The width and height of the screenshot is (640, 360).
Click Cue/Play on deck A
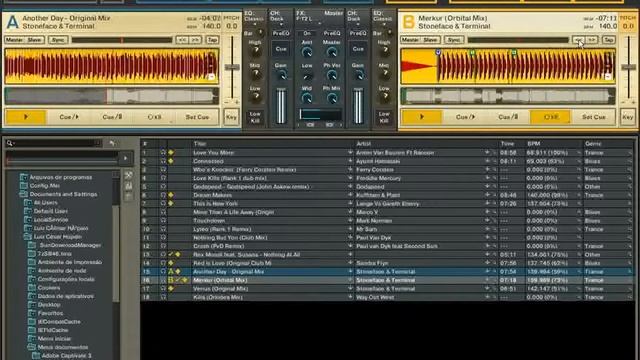point(69,117)
